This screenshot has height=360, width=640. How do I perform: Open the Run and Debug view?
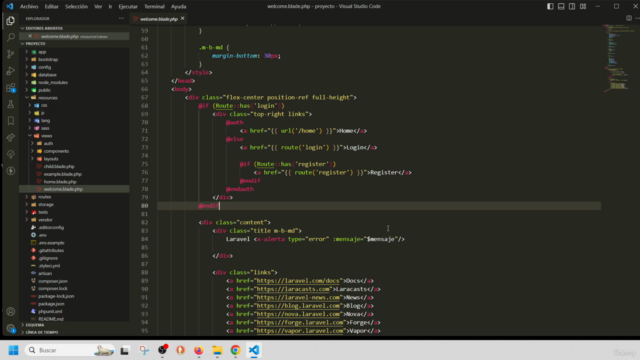click(11, 71)
